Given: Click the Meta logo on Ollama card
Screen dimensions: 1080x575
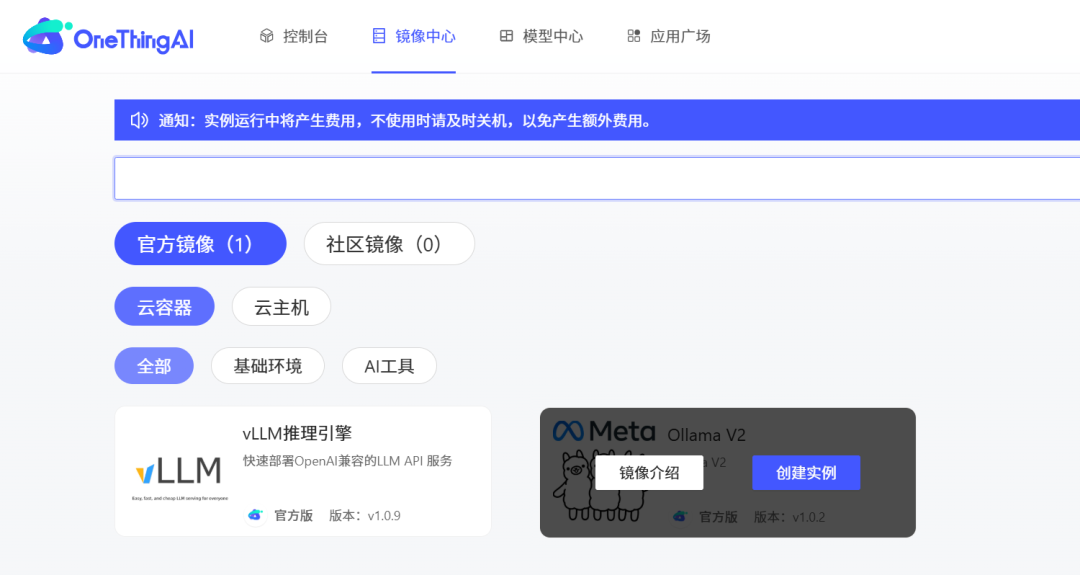Looking at the screenshot, I should [604, 431].
